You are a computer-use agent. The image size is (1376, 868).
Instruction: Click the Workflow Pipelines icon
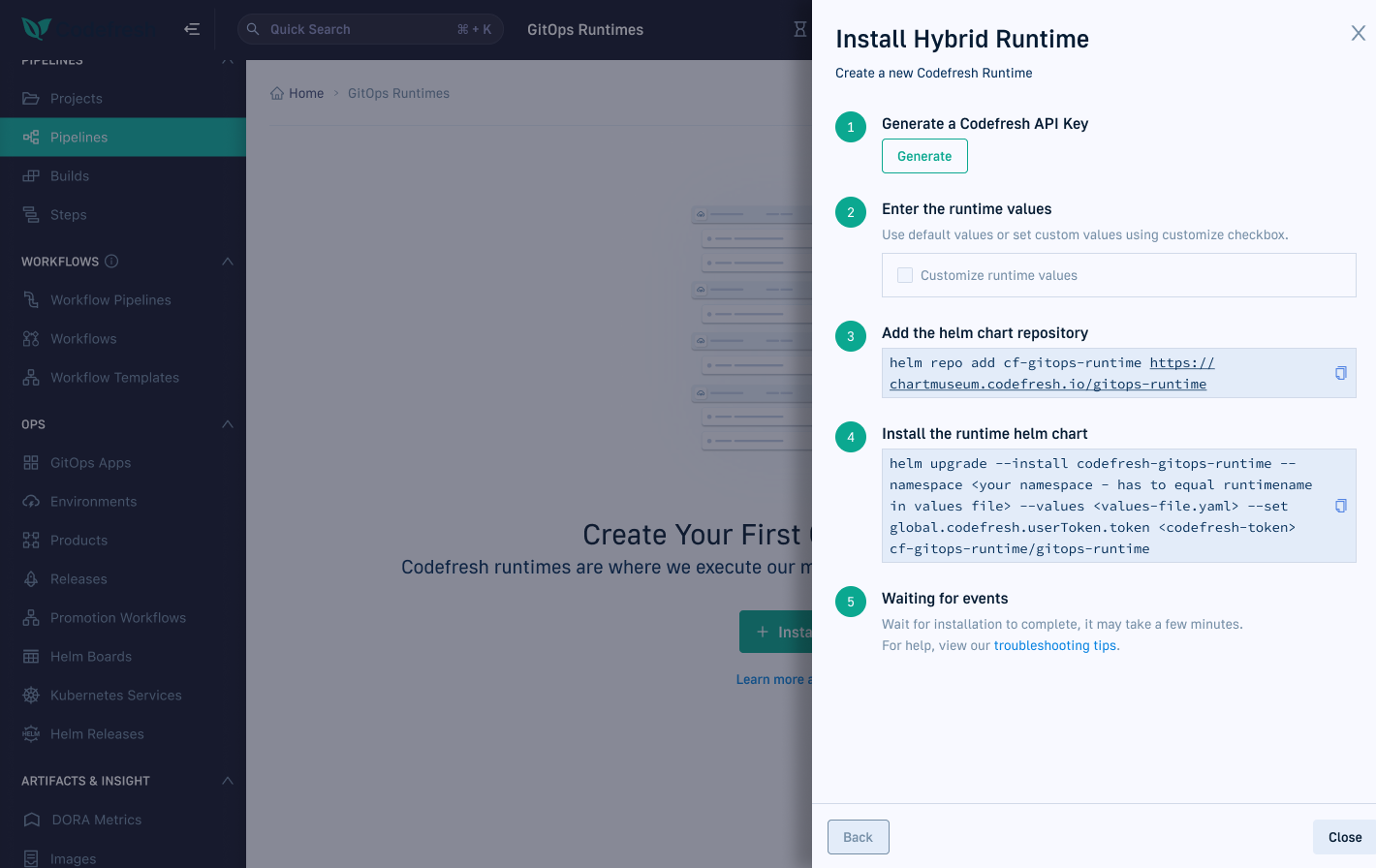point(31,300)
